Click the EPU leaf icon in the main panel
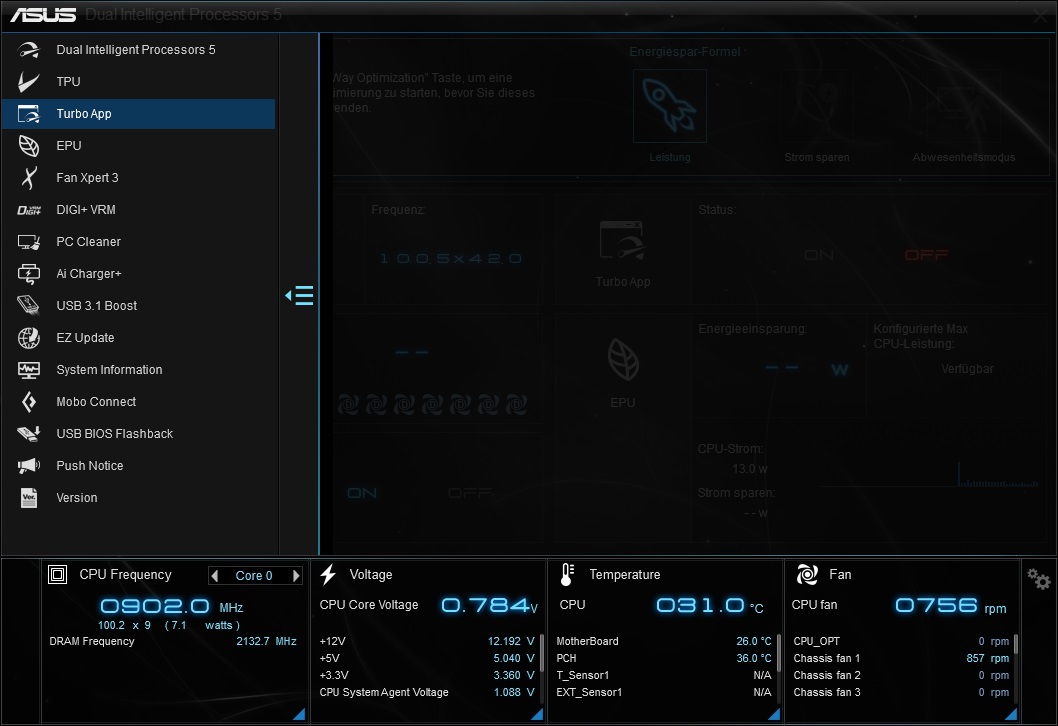1058x726 pixels. coord(623,360)
